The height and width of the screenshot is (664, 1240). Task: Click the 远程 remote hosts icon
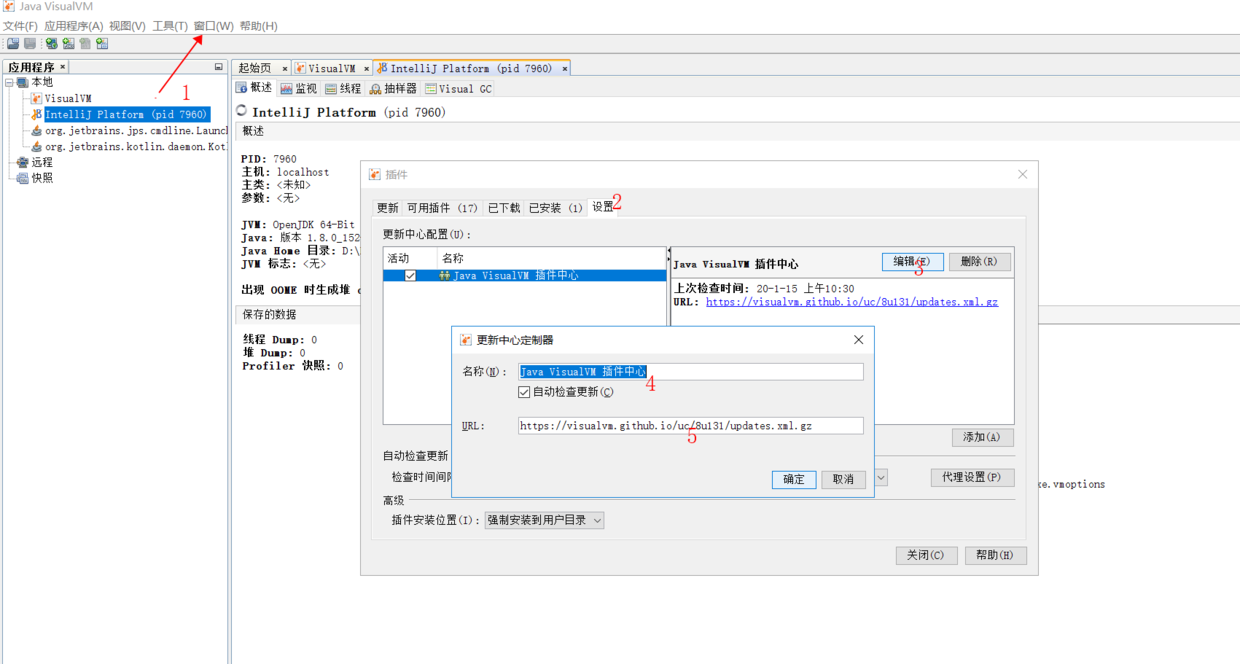click(x=22, y=162)
